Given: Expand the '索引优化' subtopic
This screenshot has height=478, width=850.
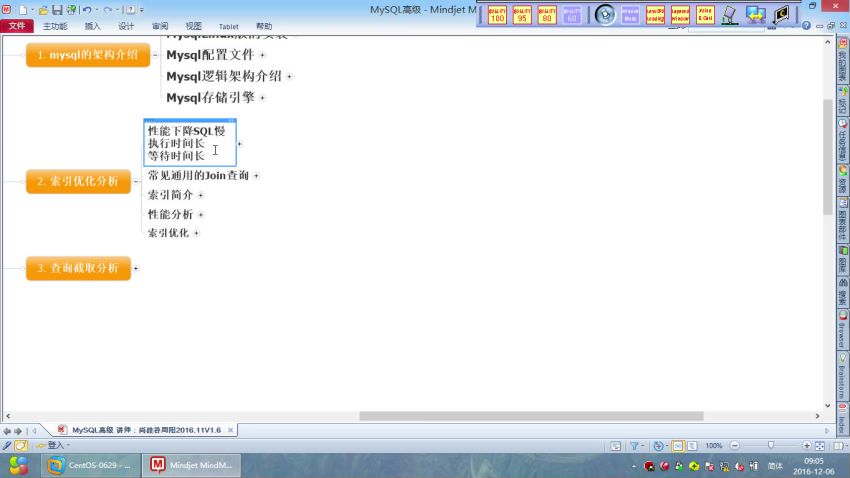Looking at the screenshot, I should [196, 233].
